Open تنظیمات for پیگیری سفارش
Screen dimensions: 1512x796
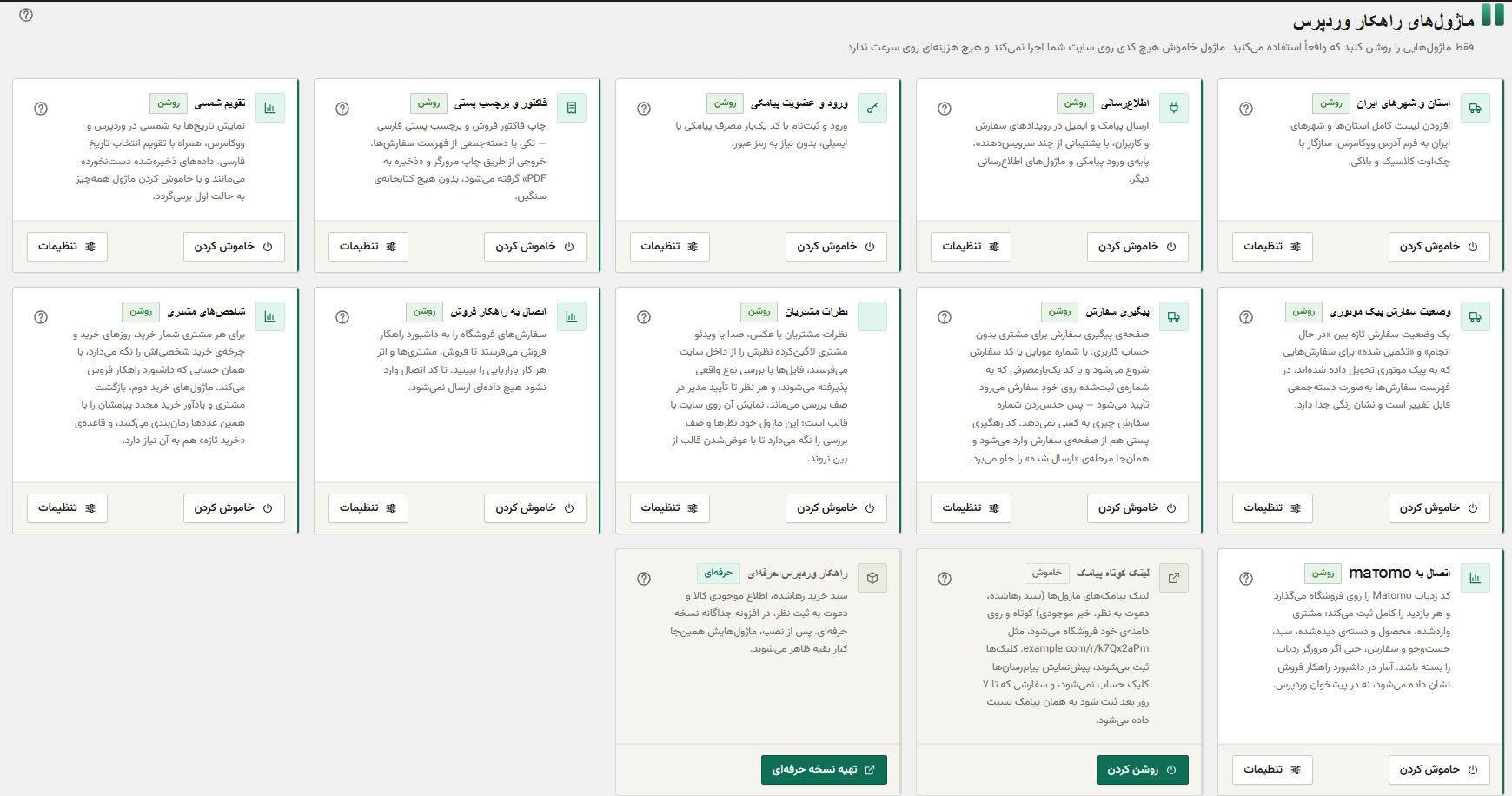[x=971, y=508]
